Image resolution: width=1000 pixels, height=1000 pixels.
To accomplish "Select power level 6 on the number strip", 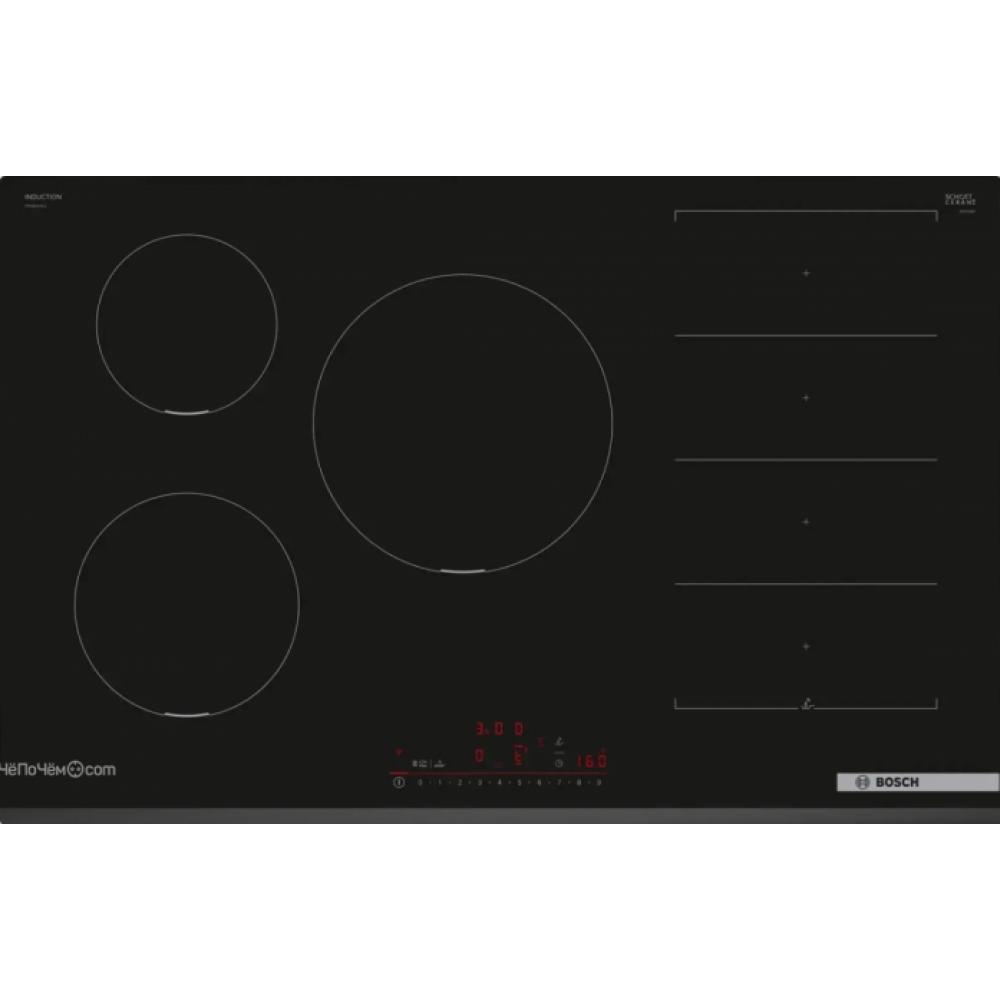I will coord(539,783).
